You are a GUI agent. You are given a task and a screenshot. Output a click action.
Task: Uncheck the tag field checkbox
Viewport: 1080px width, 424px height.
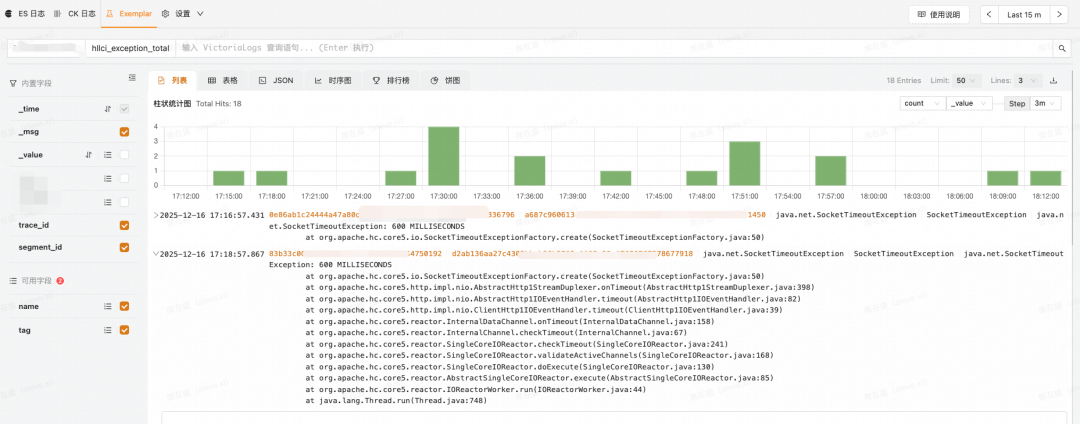point(125,330)
